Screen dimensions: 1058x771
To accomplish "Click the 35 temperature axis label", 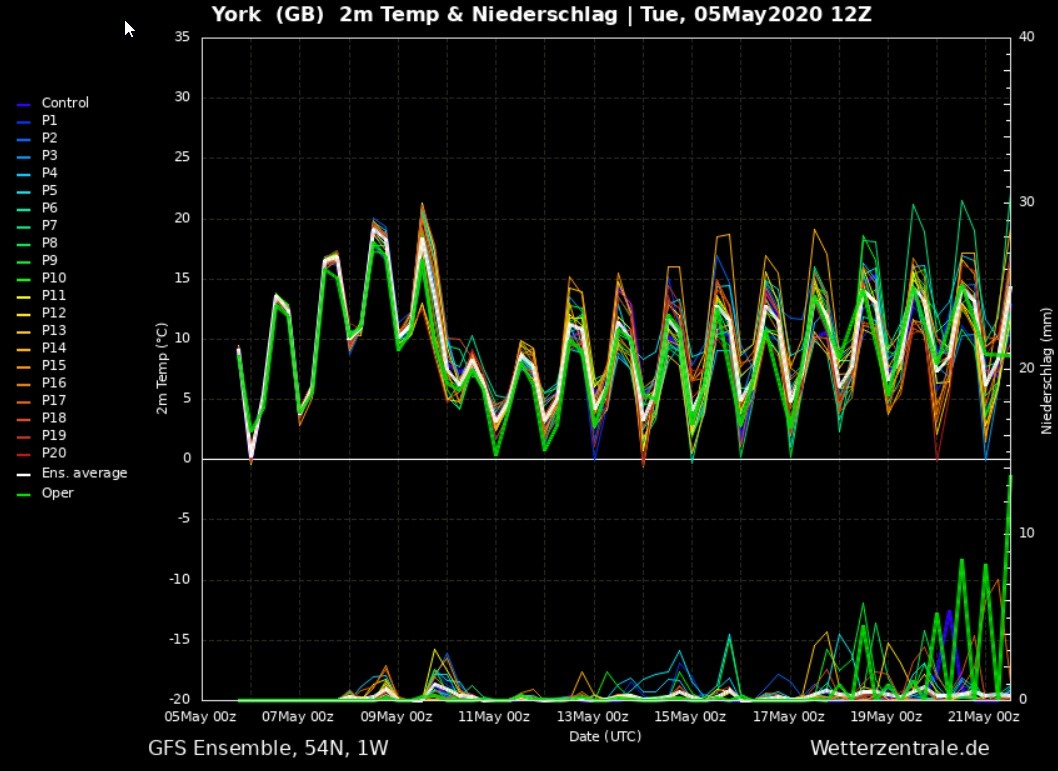I will 183,37.
